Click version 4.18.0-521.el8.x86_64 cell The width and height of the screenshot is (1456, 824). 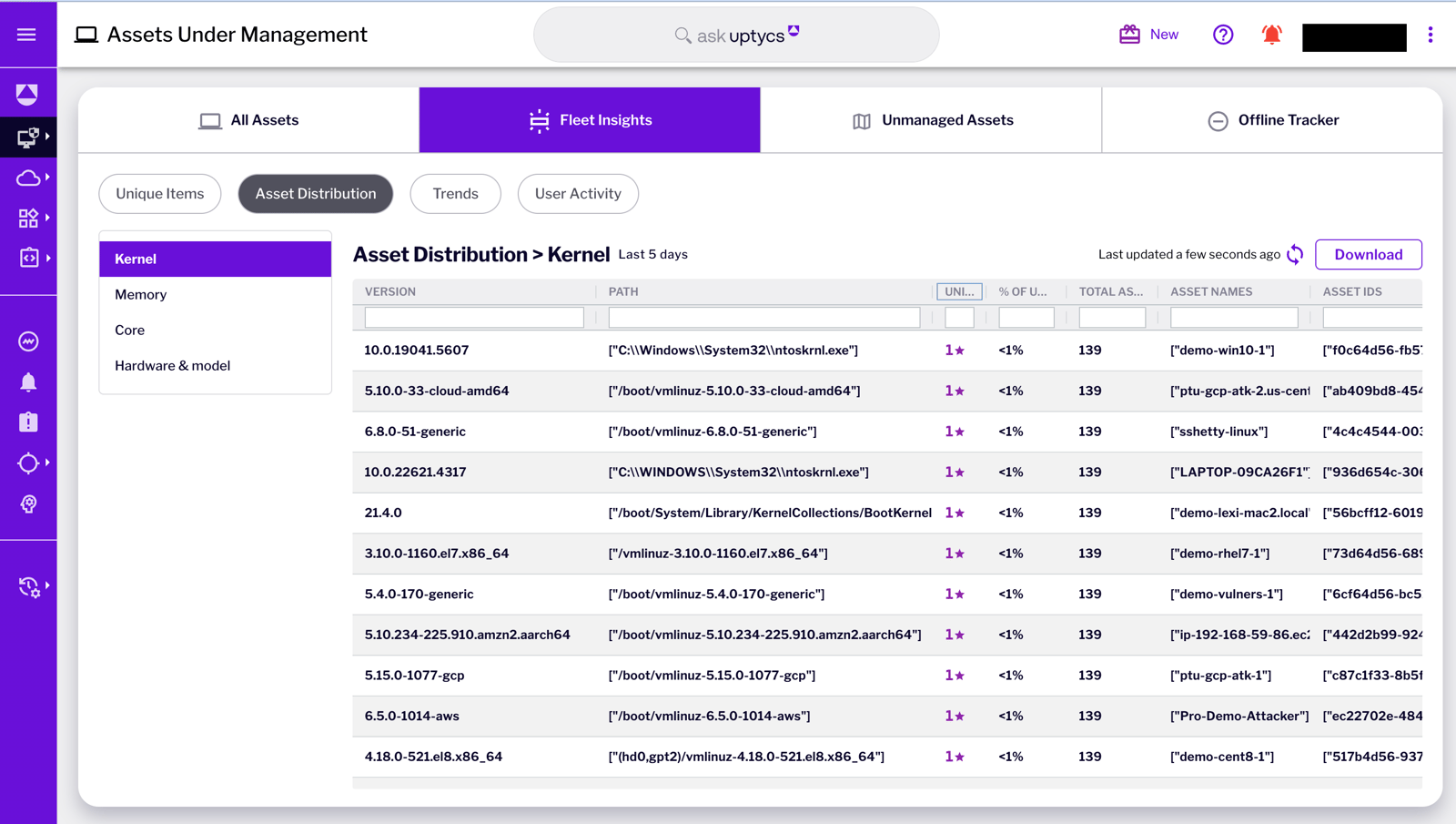click(433, 758)
